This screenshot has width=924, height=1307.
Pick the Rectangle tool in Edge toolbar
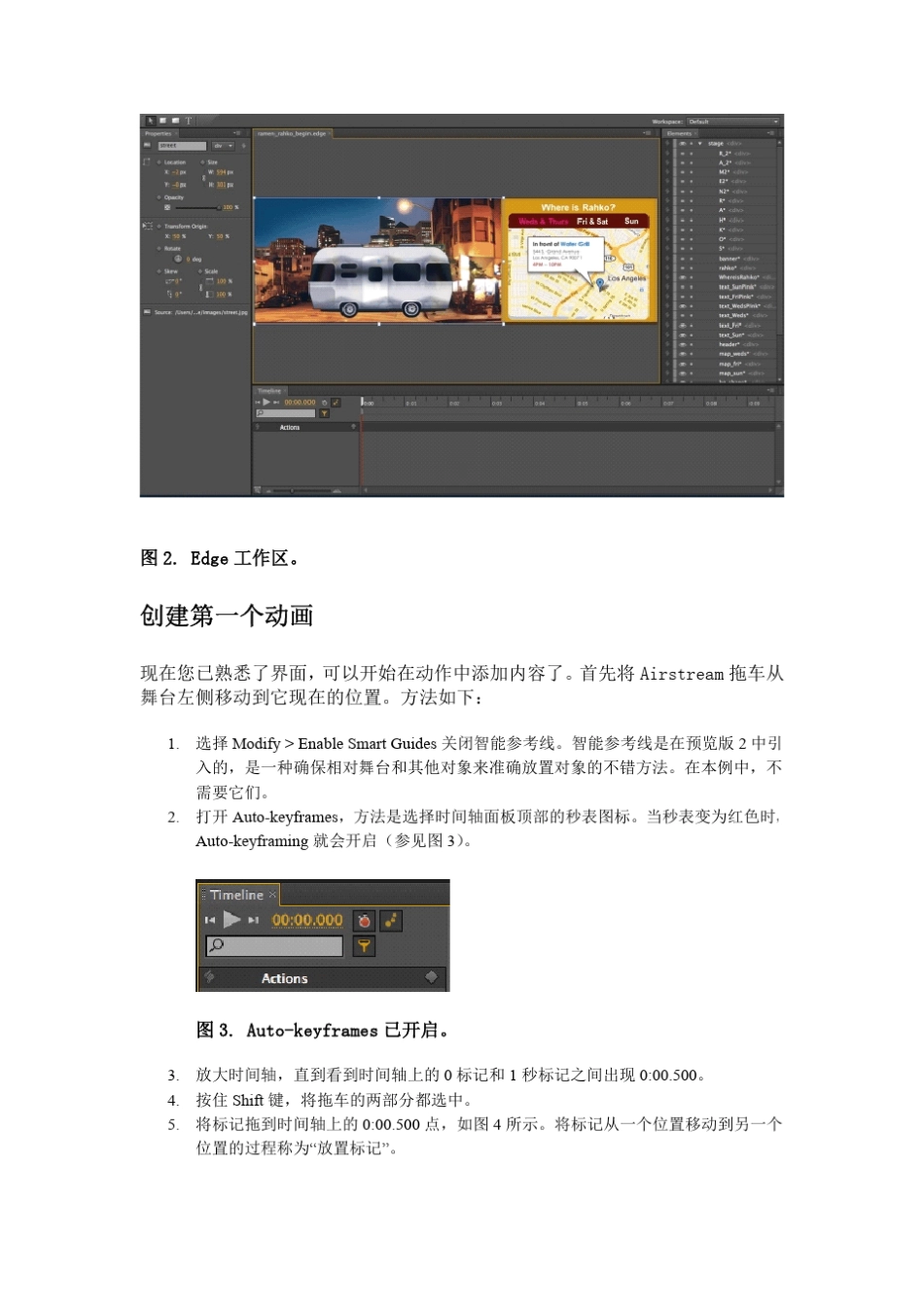(x=163, y=121)
